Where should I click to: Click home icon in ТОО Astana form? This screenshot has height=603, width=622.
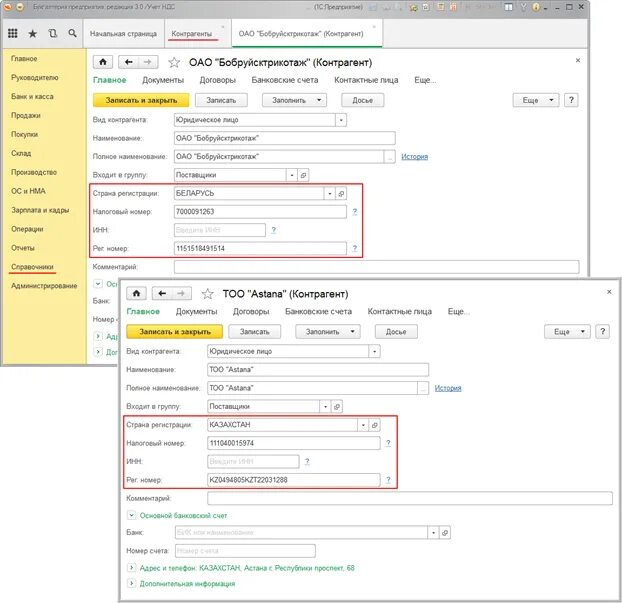(136, 294)
